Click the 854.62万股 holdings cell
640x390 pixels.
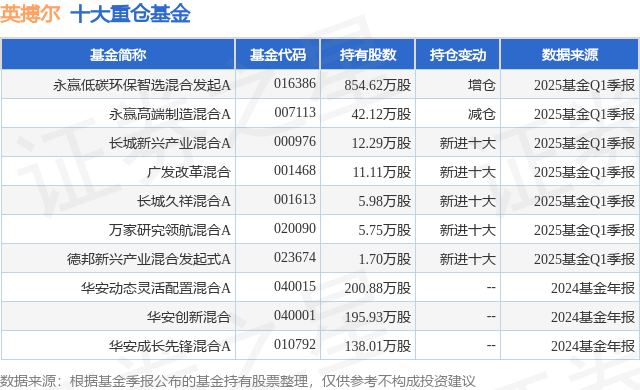(378, 85)
